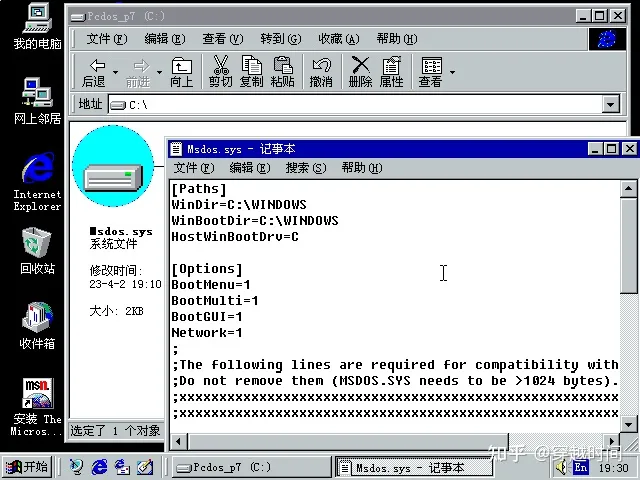Open Explorer 收藏(A) menu

click(x=339, y=39)
